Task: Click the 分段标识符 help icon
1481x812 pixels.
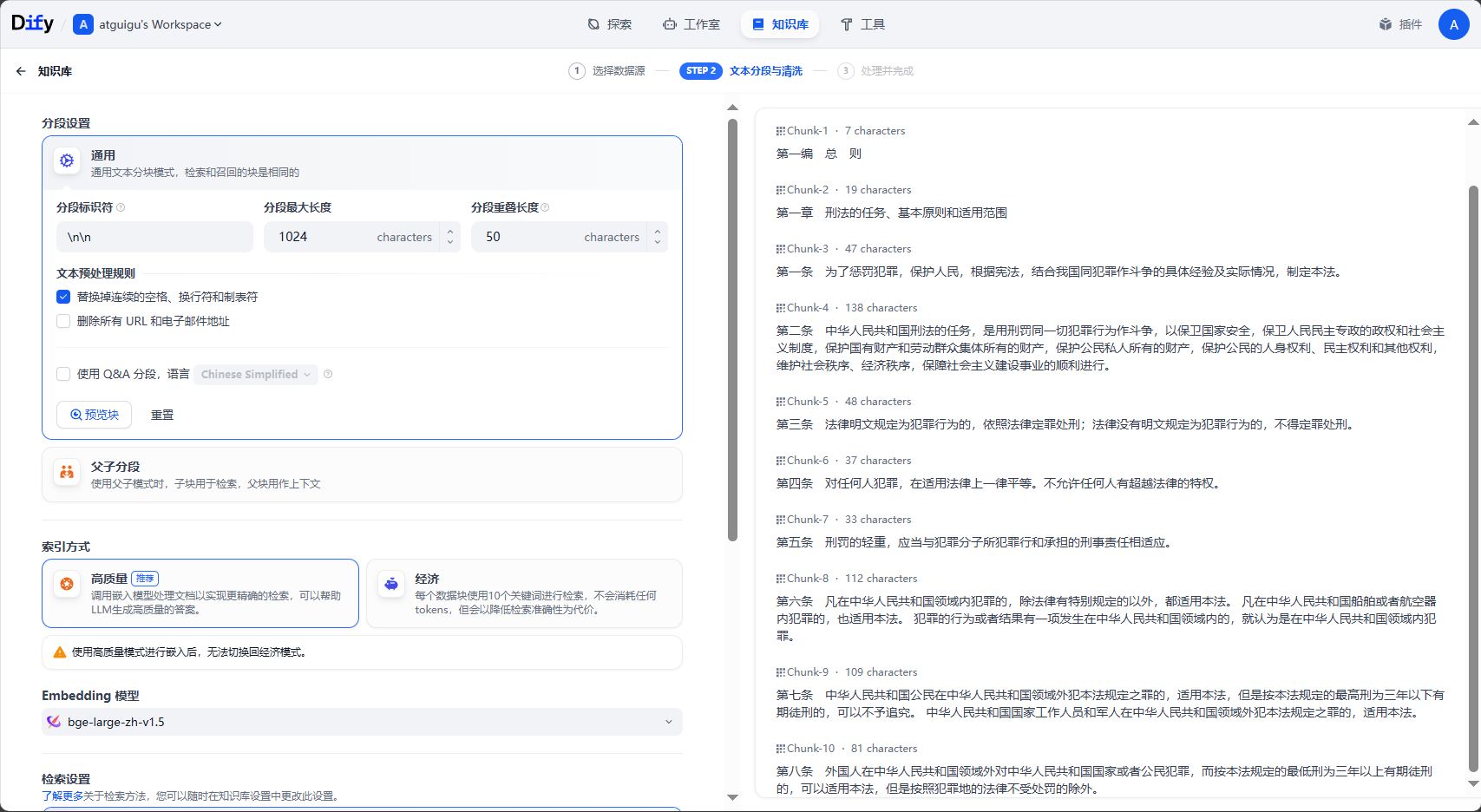Action: point(121,207)
